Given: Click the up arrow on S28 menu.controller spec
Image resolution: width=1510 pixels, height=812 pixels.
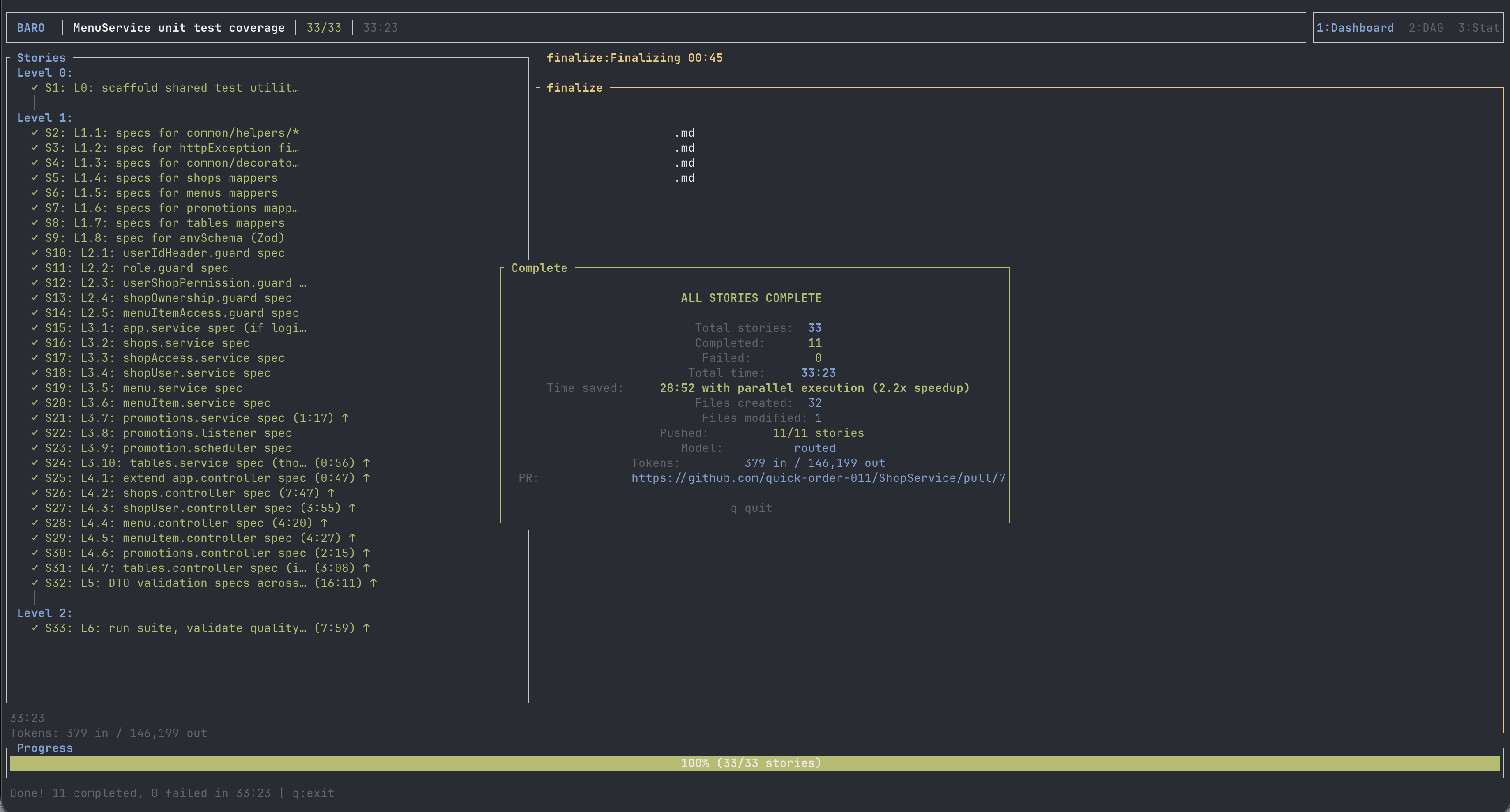Looking at the screenshot, I should (x=324, y=523).
